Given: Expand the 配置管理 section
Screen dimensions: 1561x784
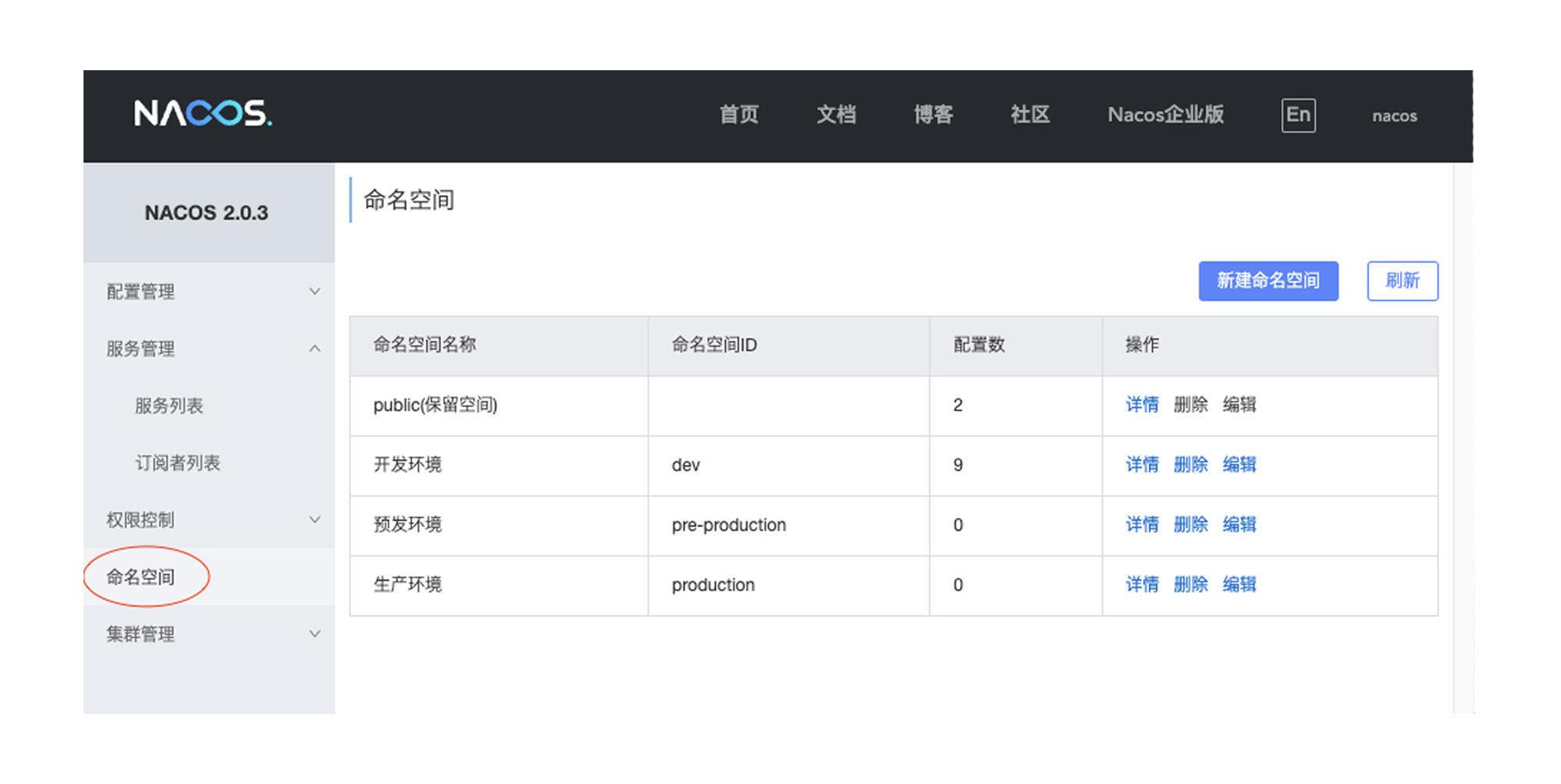Looking at the screenshot, I should click(140, 292).
